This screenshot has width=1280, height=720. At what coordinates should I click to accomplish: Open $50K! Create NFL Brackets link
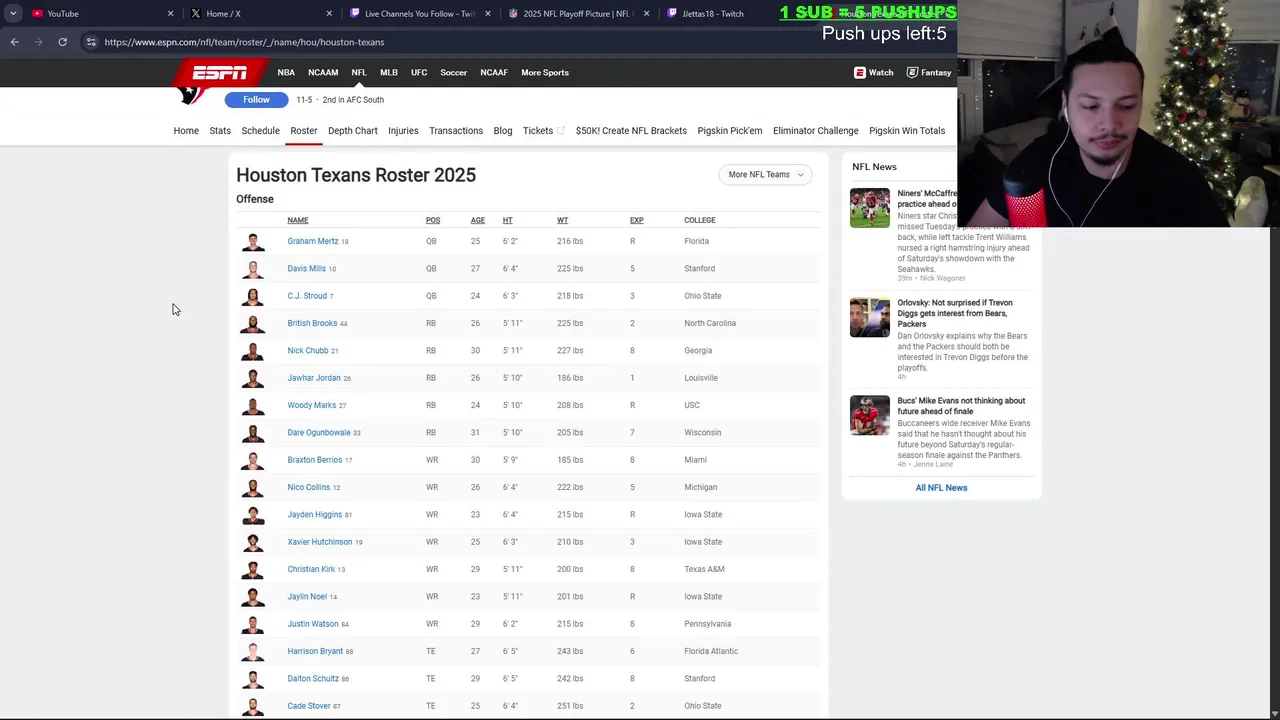(631, 130)
